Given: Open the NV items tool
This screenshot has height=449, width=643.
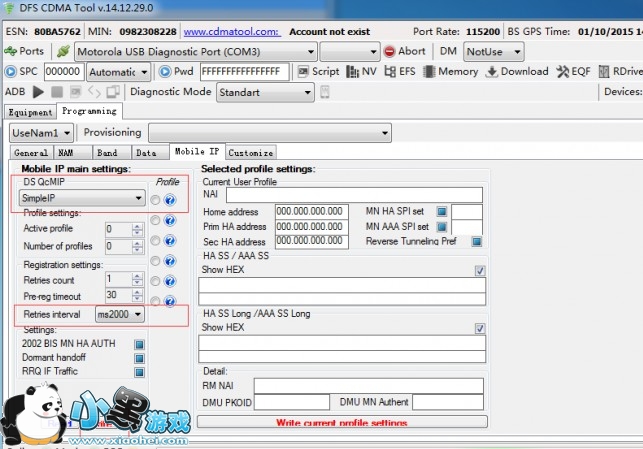Looking at the screenshot, I should pos(361,71).
